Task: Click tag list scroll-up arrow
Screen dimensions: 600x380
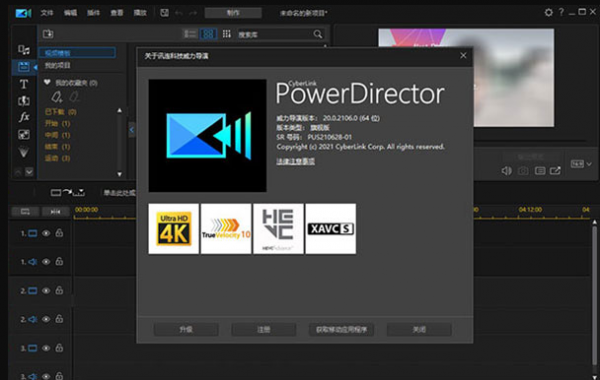Action: pos(119,110)
